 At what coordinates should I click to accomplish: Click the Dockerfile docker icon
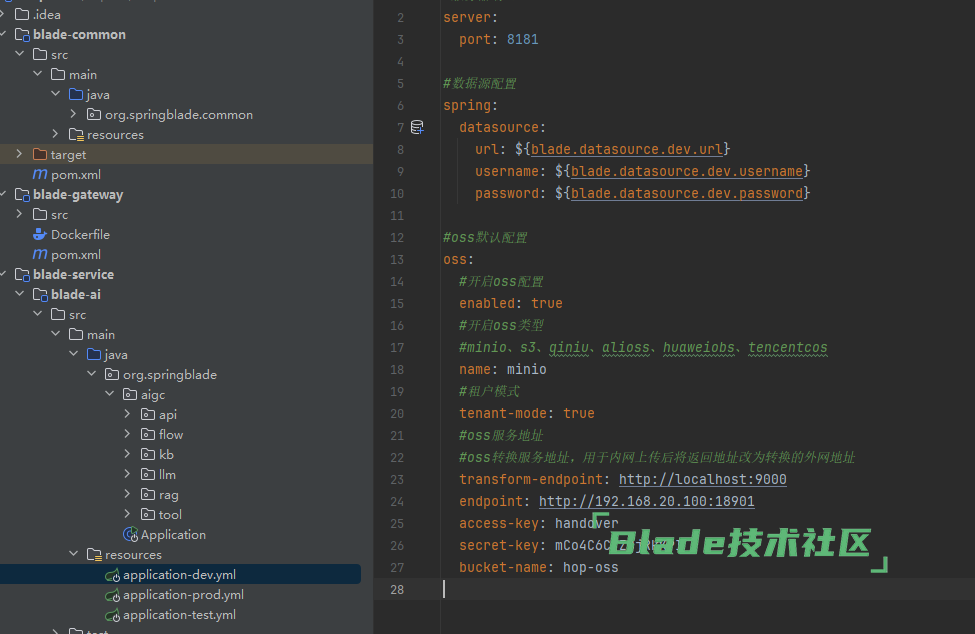tap(40, 234)
